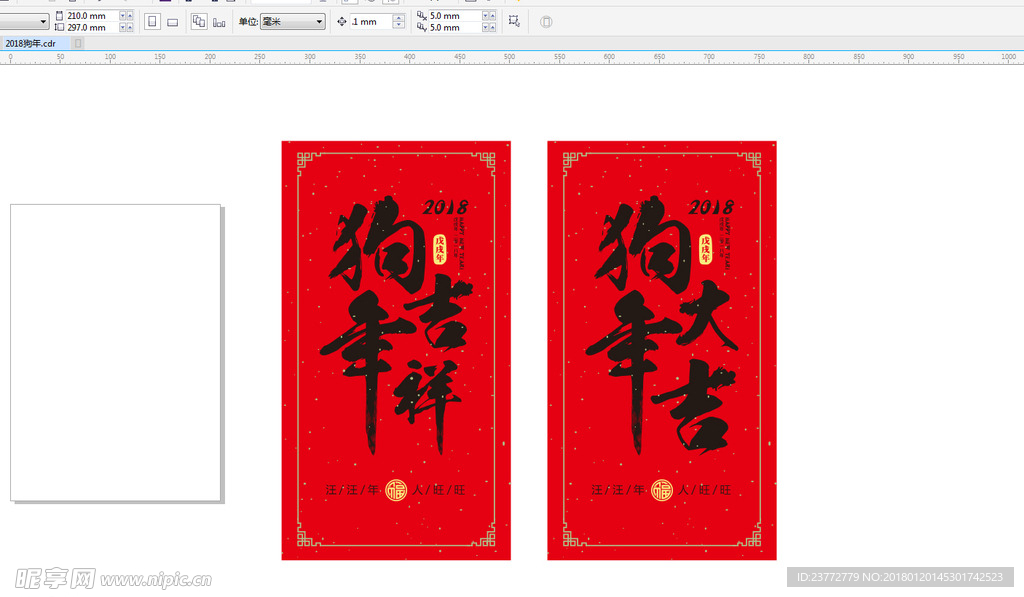This screenshot has width=1024, height=597.
Task: Select the 2018狗年.cdr document tab
Action: (x=35, y=43)
